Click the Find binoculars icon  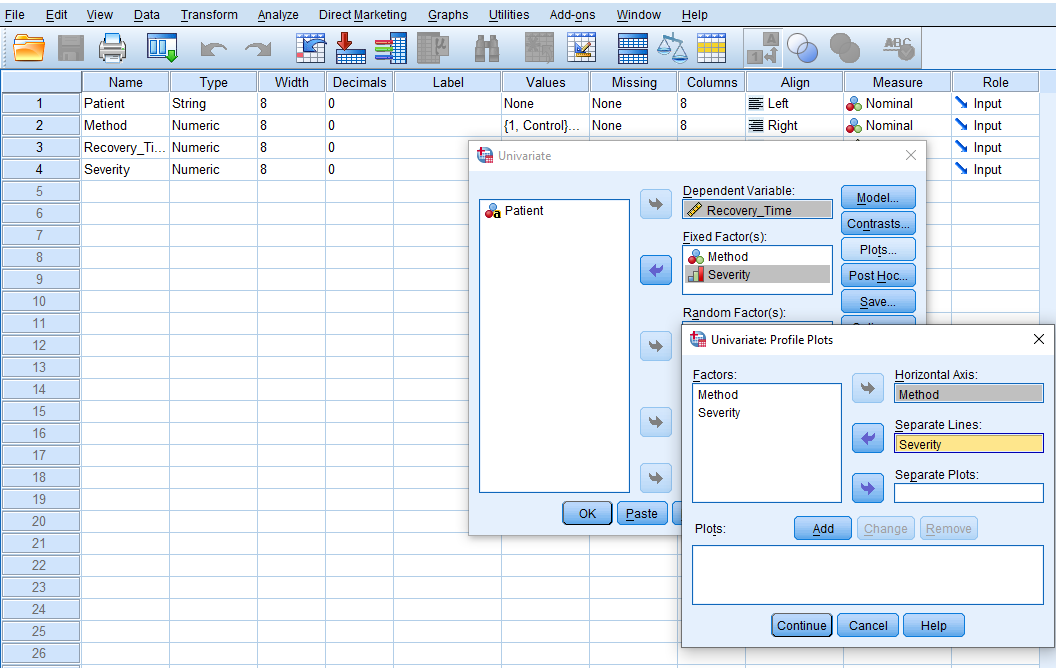[486, 48]
